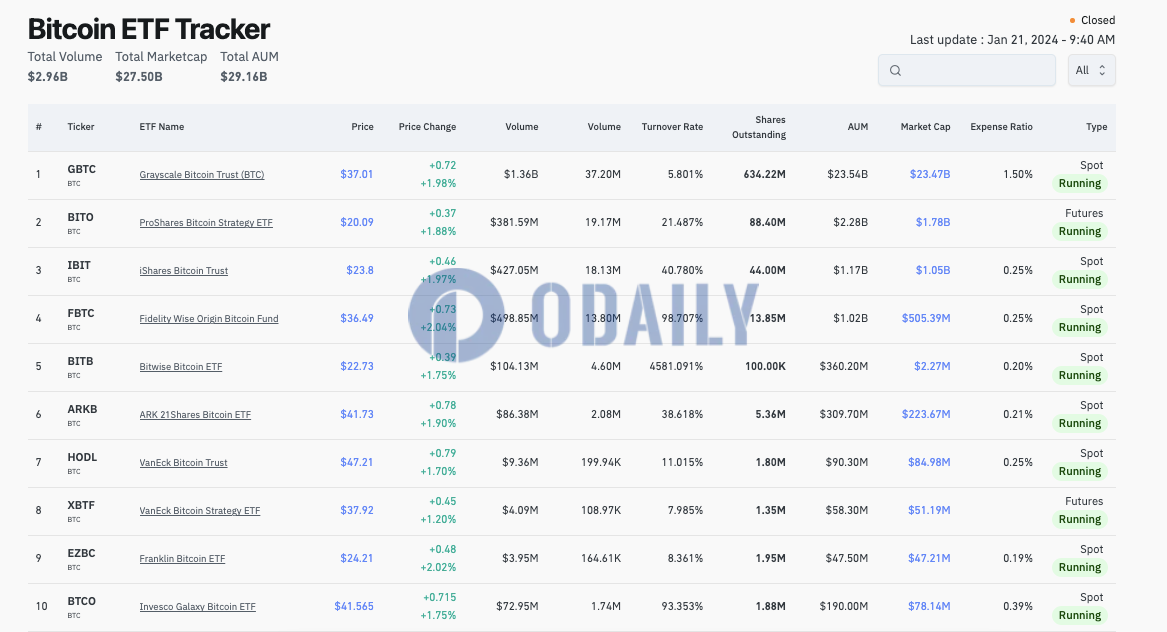Viewport: 1167px width, 632px height.
Task: Click the XBTF ticker
Action: (81, 505)
